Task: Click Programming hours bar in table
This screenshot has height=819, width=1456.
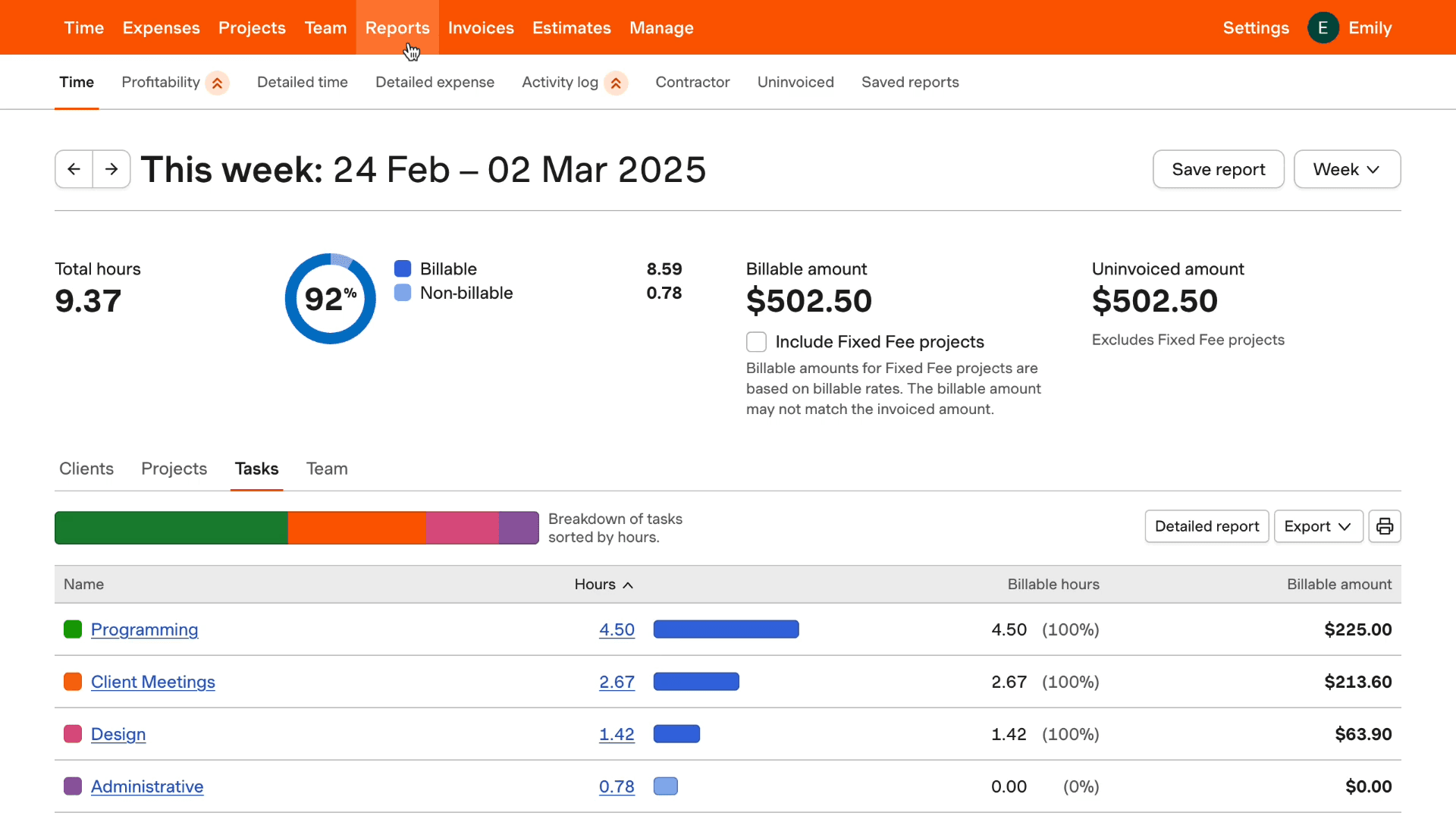Action: [726, 629]
